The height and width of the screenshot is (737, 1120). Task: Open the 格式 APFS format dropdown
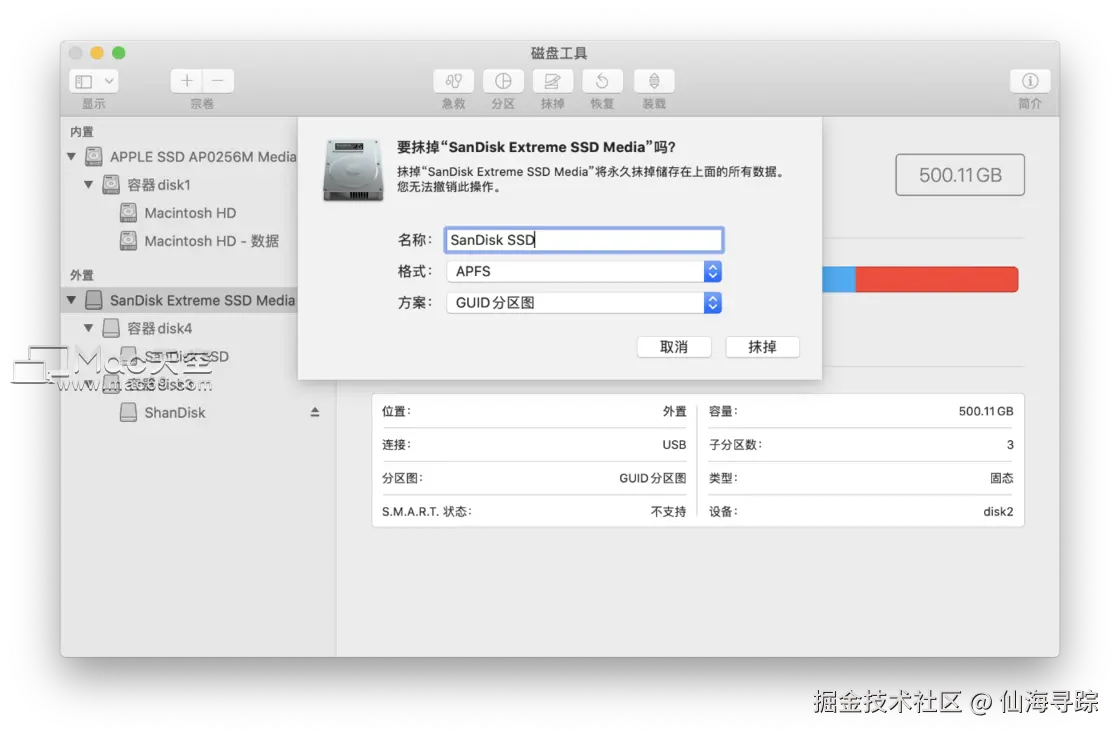pyautogui.click(x=584, y=271)
